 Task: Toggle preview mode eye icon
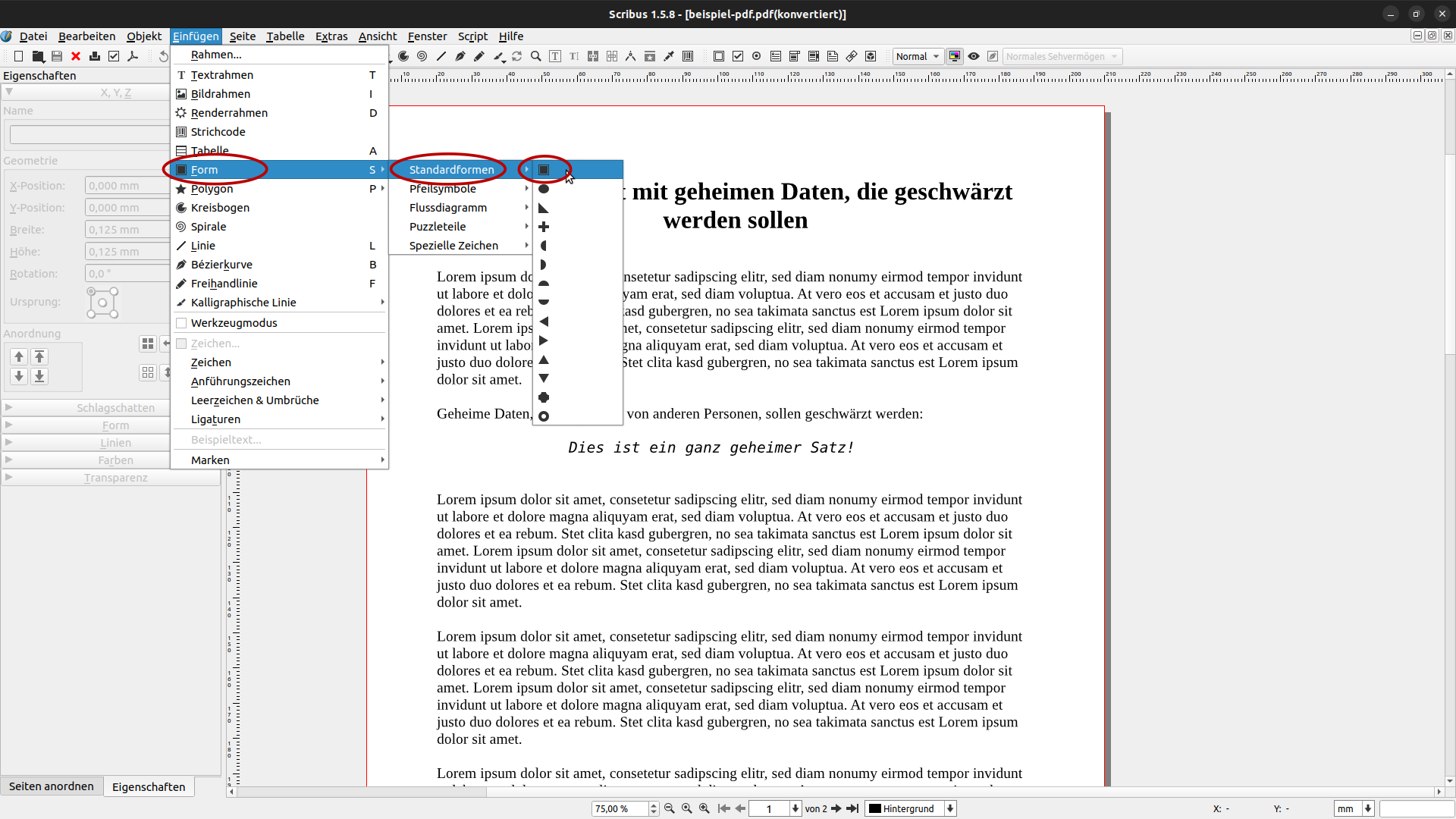coord(974,56)
